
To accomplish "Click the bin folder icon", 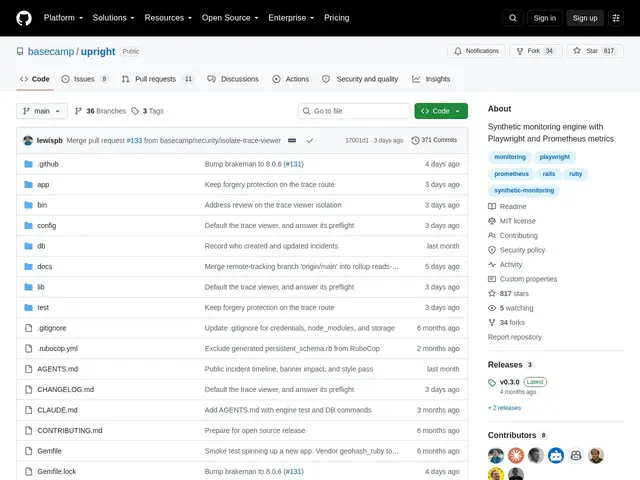I will (28, 205).
